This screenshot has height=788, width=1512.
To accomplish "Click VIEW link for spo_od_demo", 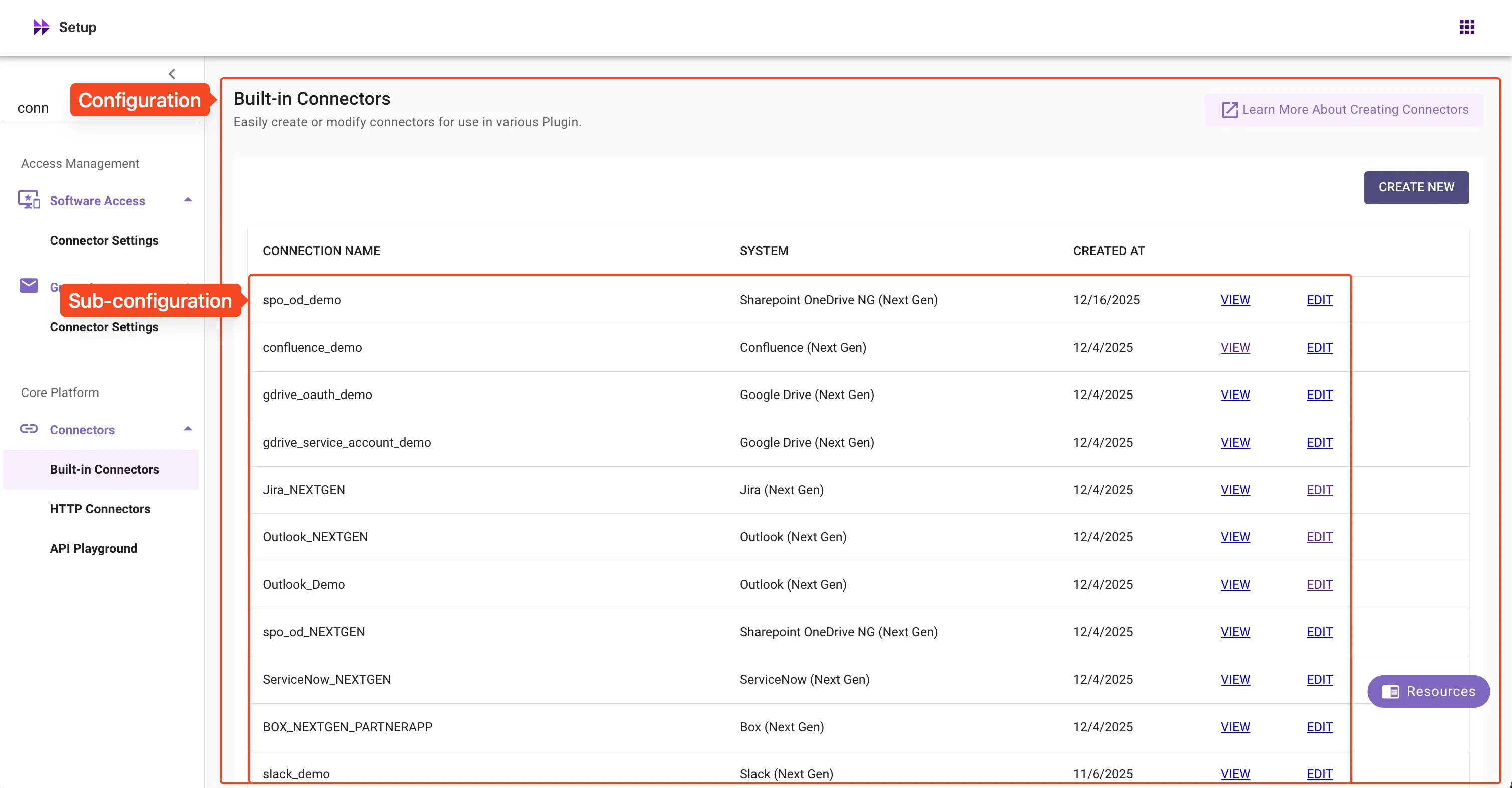I will point(1235,300).
